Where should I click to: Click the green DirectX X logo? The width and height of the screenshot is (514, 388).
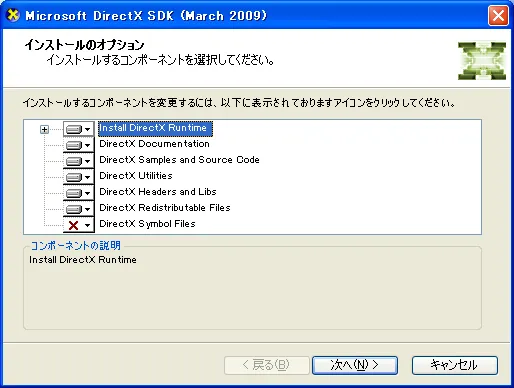click(x=482, y=61)
